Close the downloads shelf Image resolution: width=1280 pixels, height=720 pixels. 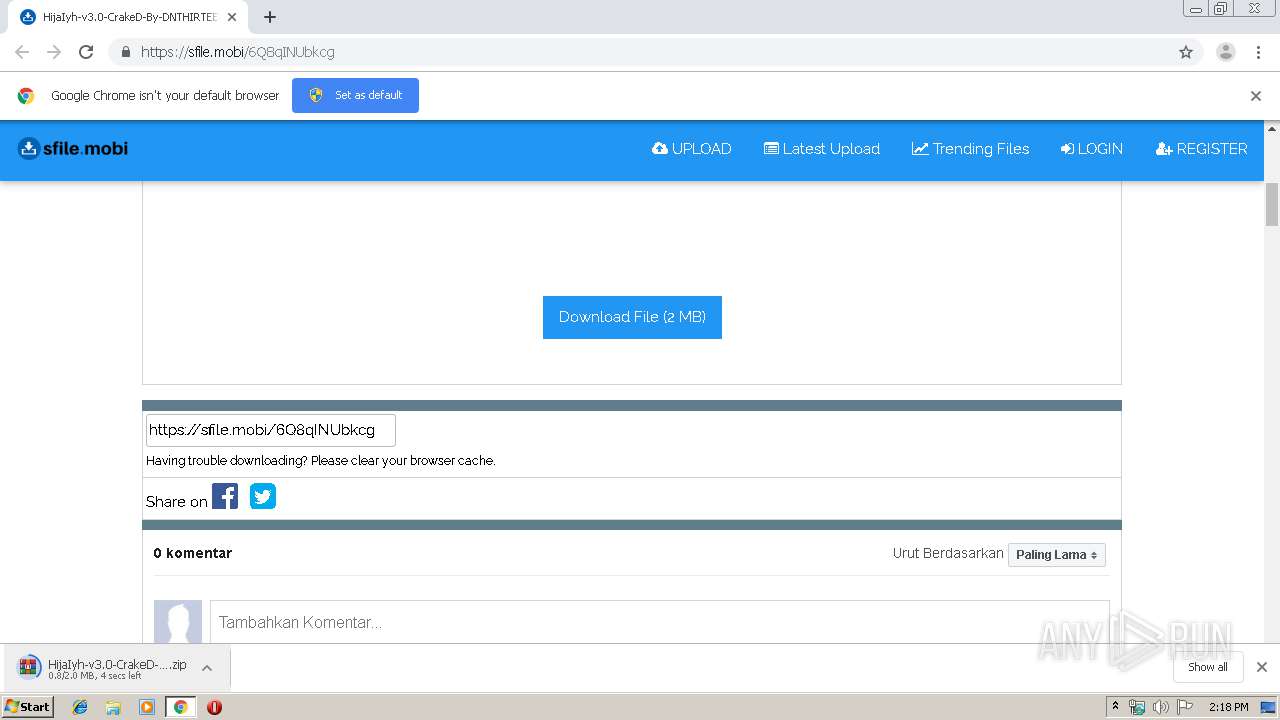[1262, 667]
